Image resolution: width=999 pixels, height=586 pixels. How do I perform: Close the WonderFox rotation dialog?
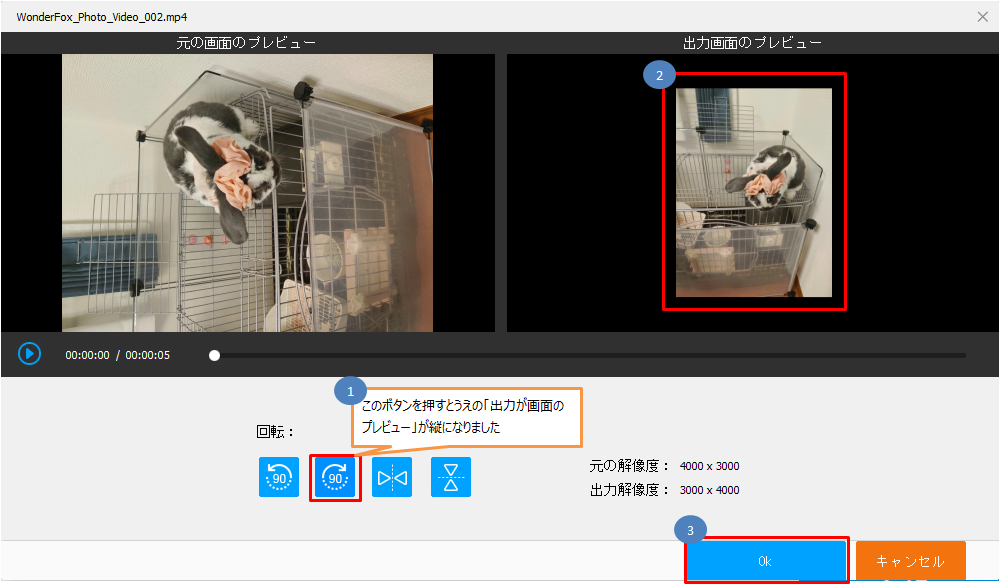[984, 16]
